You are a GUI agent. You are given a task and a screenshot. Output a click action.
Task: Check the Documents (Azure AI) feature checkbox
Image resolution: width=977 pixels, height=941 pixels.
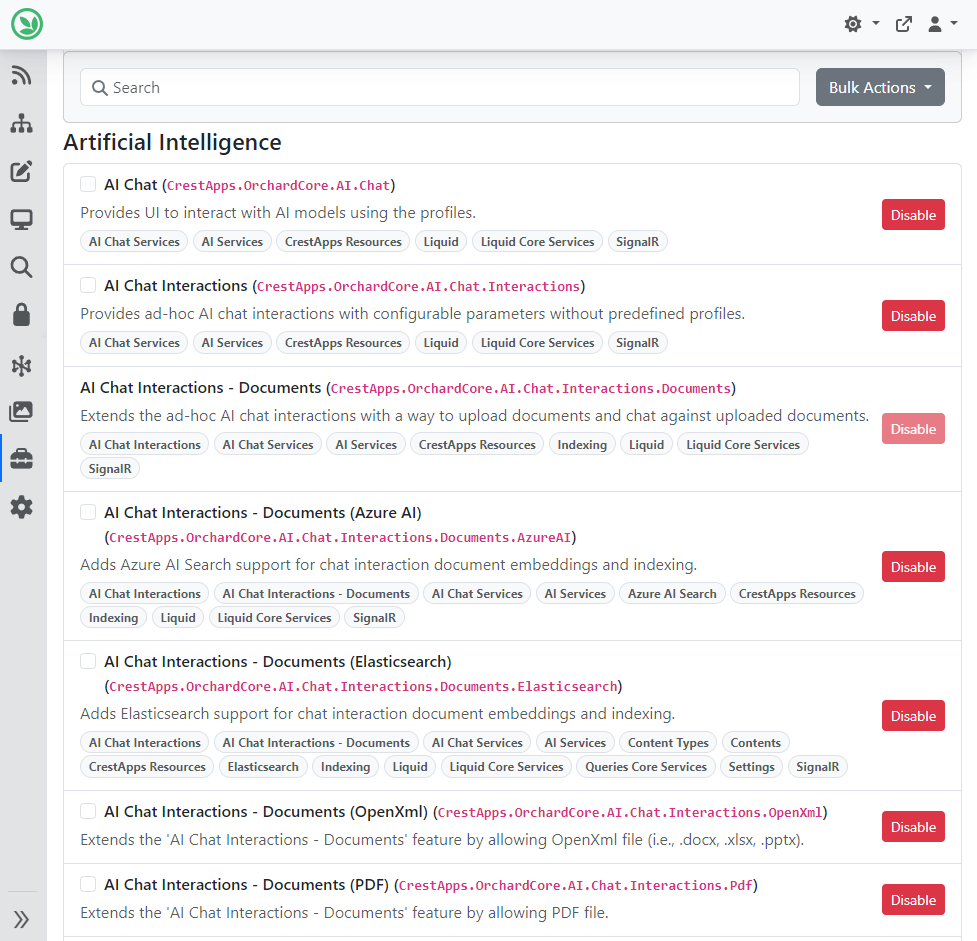88,512
